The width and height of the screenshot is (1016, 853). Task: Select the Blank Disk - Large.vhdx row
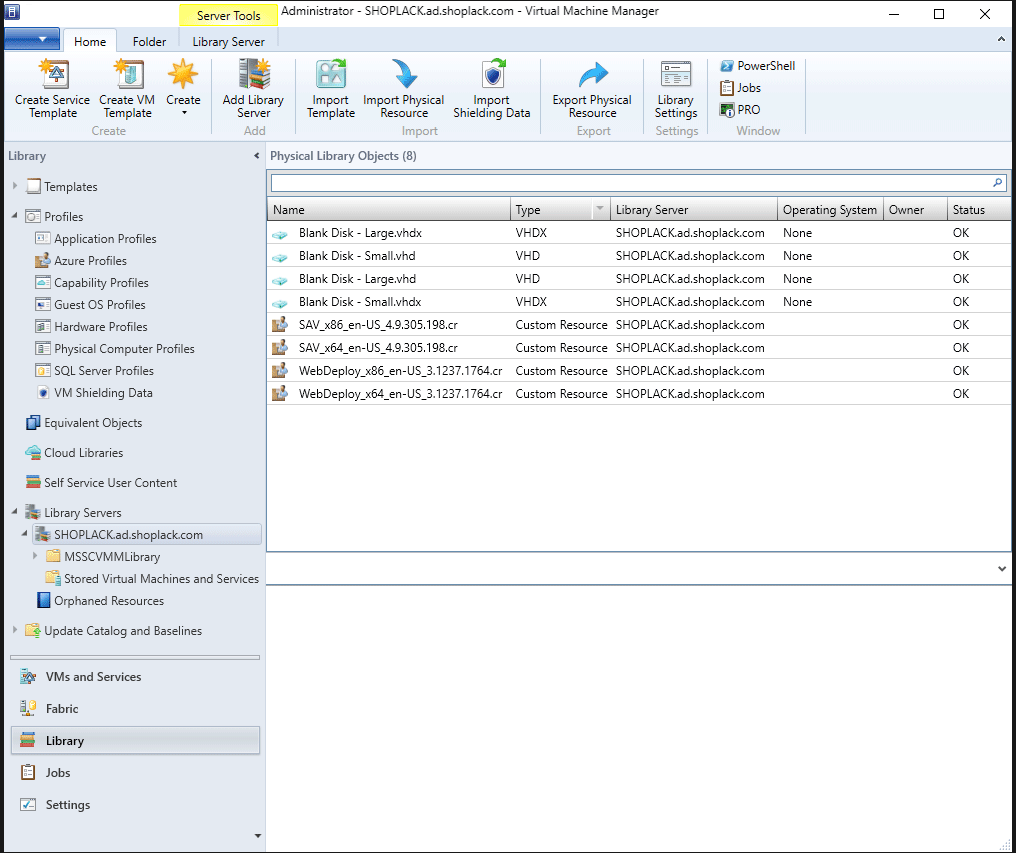(x=638, y=233)
